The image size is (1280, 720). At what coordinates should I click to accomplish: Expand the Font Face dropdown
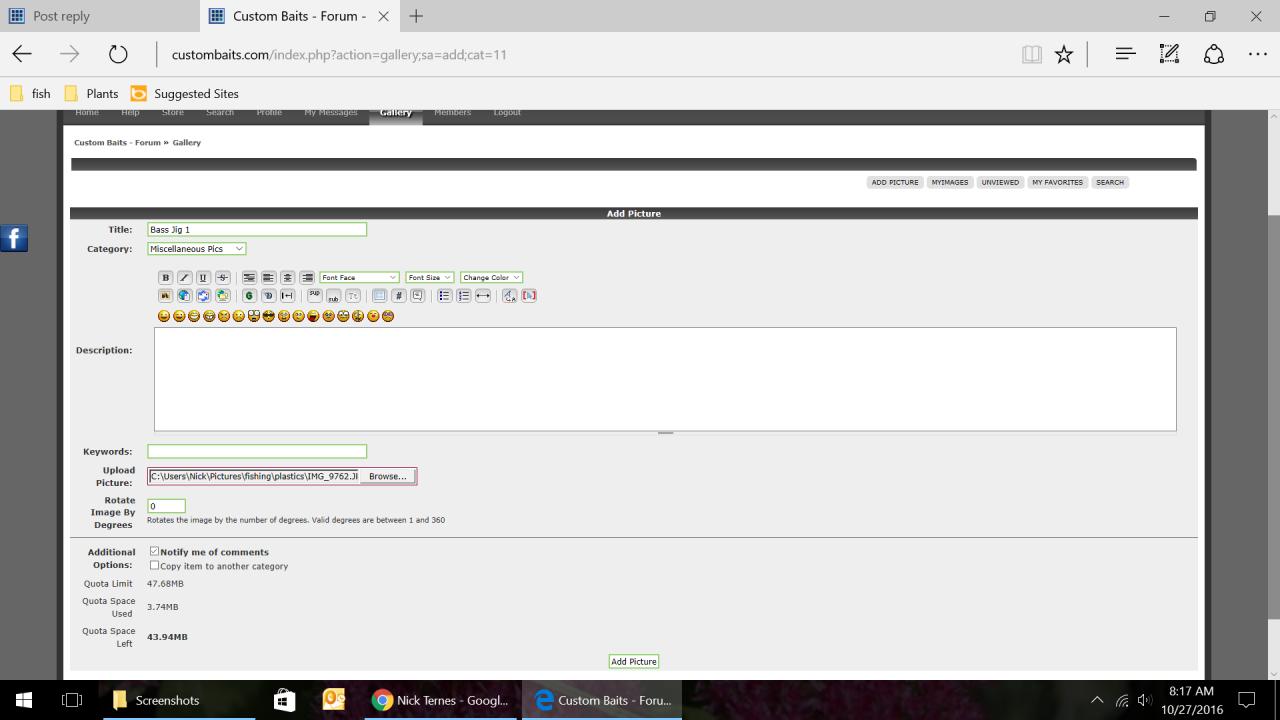pos(359,278)
